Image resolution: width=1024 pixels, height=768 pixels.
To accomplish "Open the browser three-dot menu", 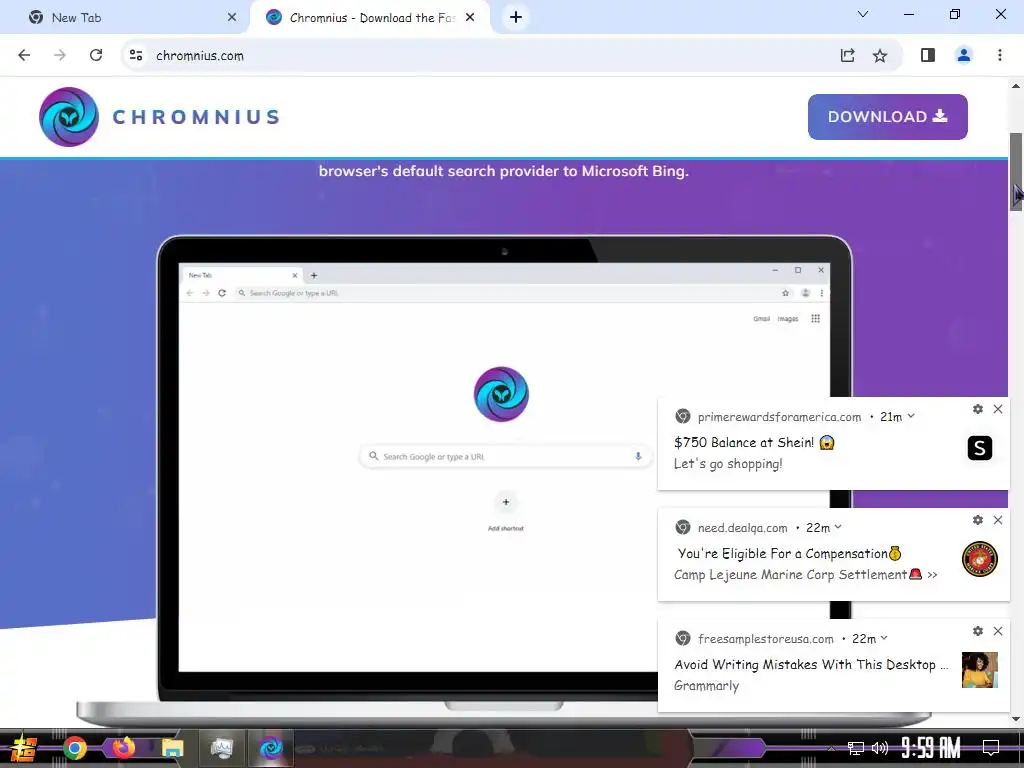I will point(1000,56).
